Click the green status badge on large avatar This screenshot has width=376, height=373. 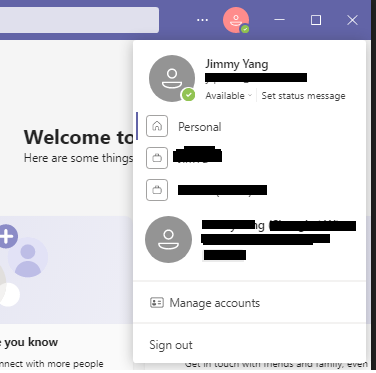[x=188, y=95]
